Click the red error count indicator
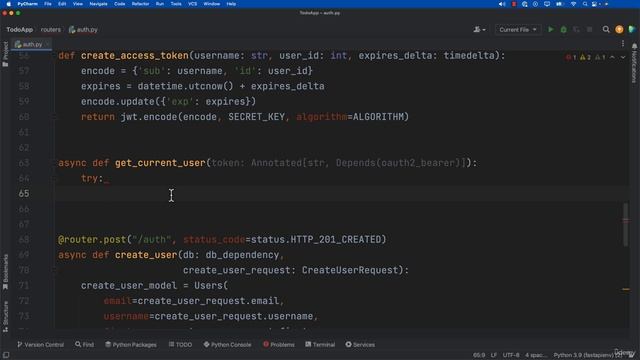The image size is (640, 360). [x=571, y=57]
